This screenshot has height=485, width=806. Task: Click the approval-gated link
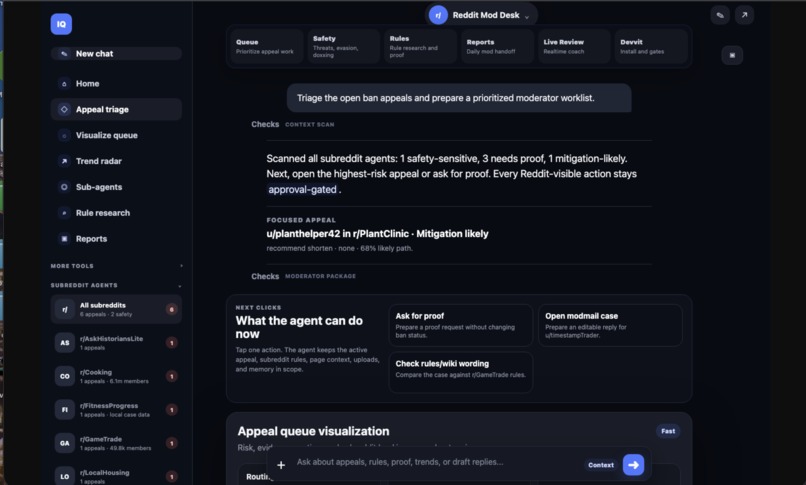click(302, 190)
